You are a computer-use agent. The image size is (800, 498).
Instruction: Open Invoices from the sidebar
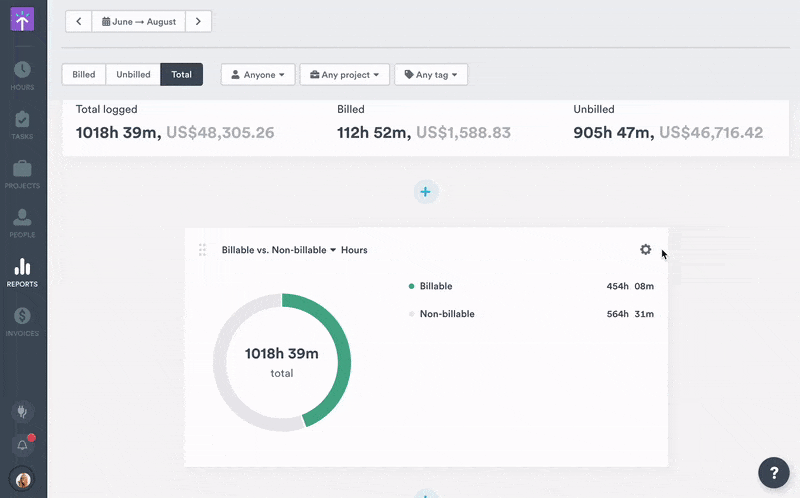pyautogui.click(x=22, y=320)
